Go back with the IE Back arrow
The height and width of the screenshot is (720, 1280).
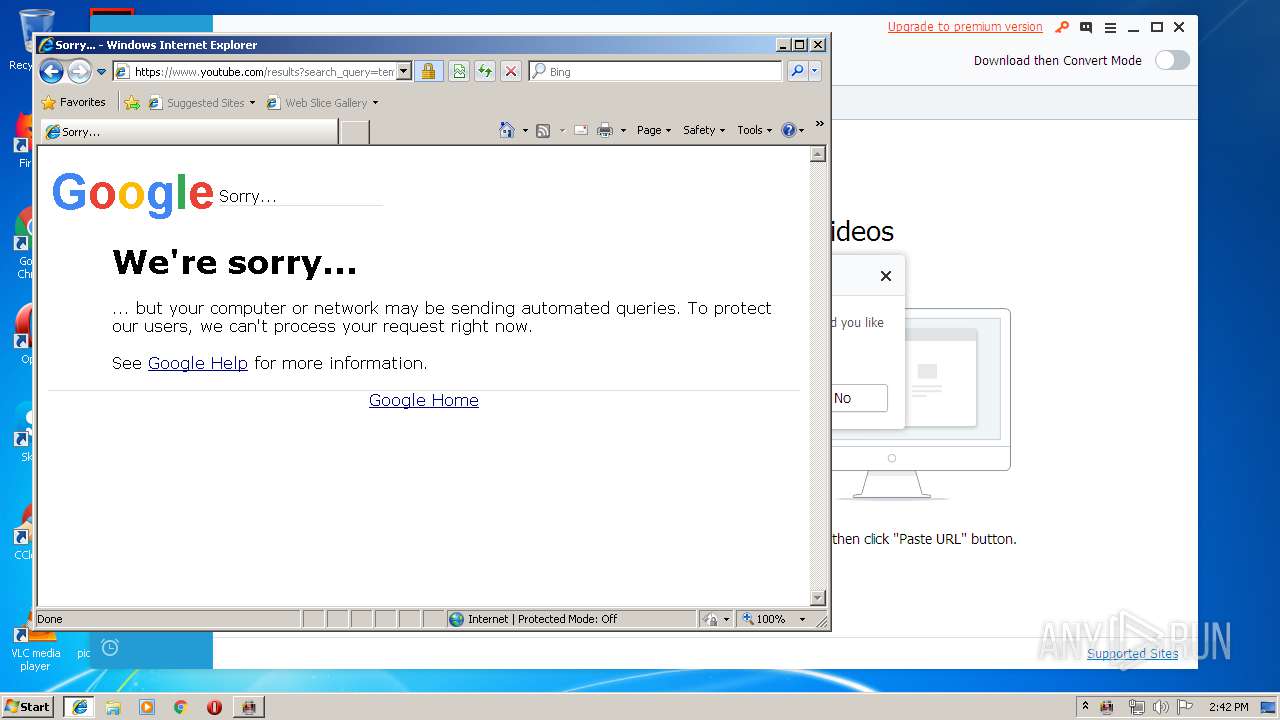point(51,71)
